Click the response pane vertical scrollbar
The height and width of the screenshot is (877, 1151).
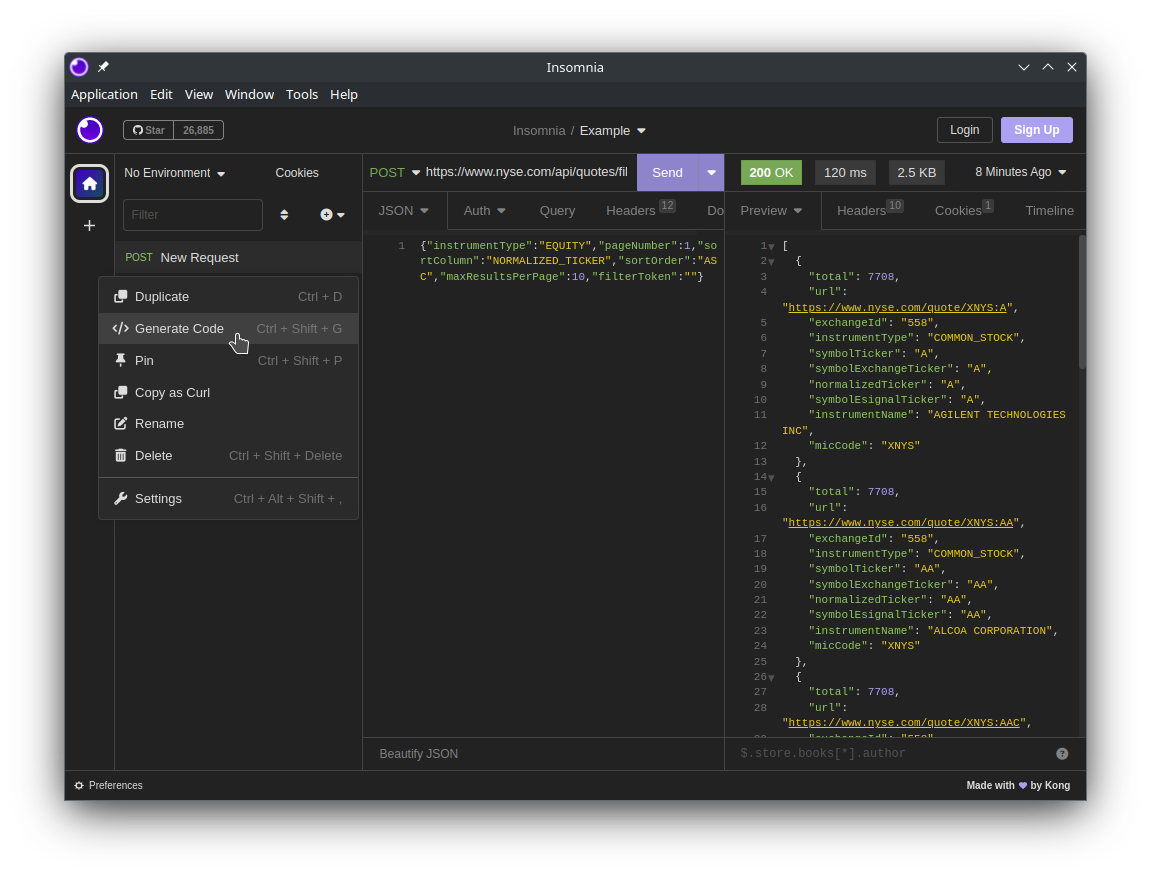point(1081,302)
